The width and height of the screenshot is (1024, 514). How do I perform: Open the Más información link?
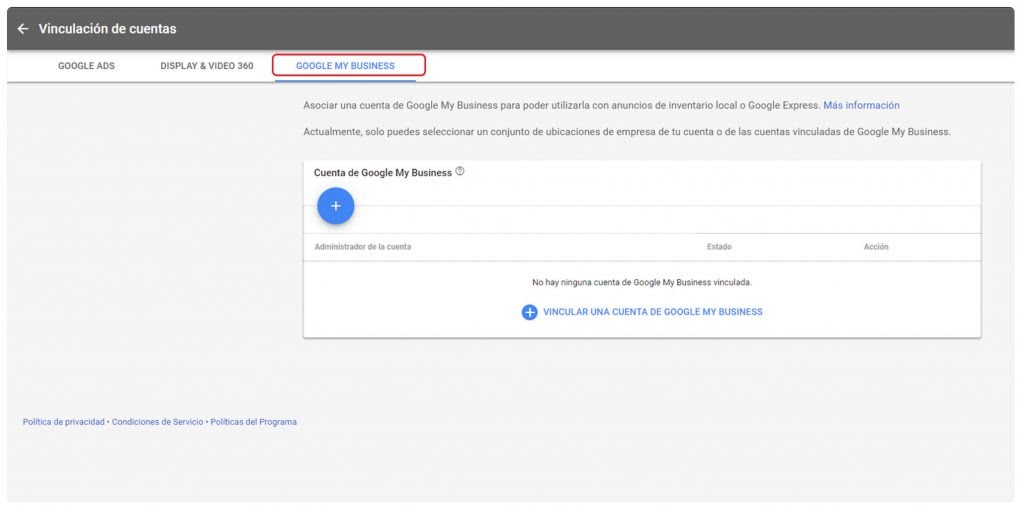coord(861,105)
